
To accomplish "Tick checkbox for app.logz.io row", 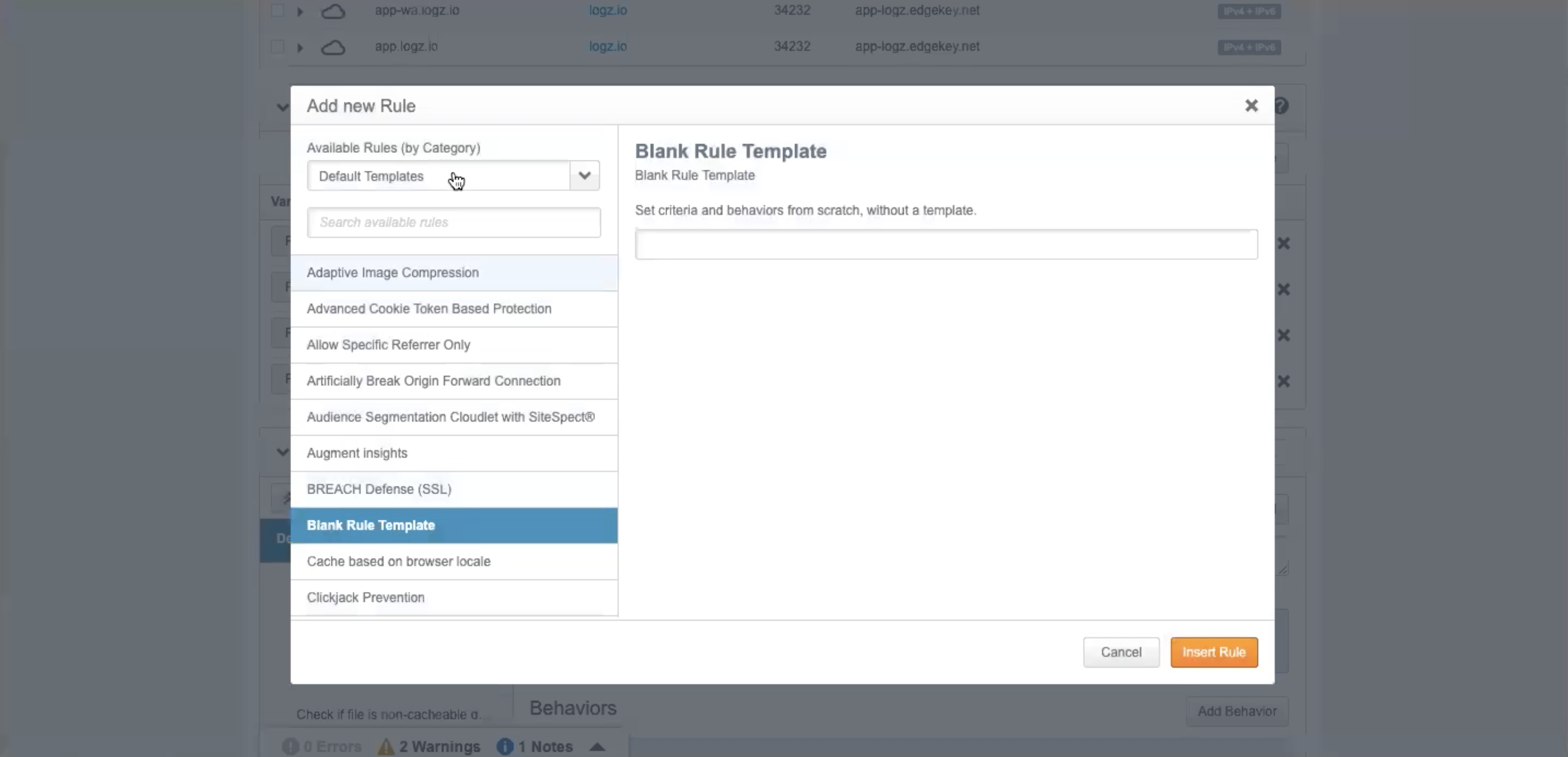I will click(x=277, y=47).
